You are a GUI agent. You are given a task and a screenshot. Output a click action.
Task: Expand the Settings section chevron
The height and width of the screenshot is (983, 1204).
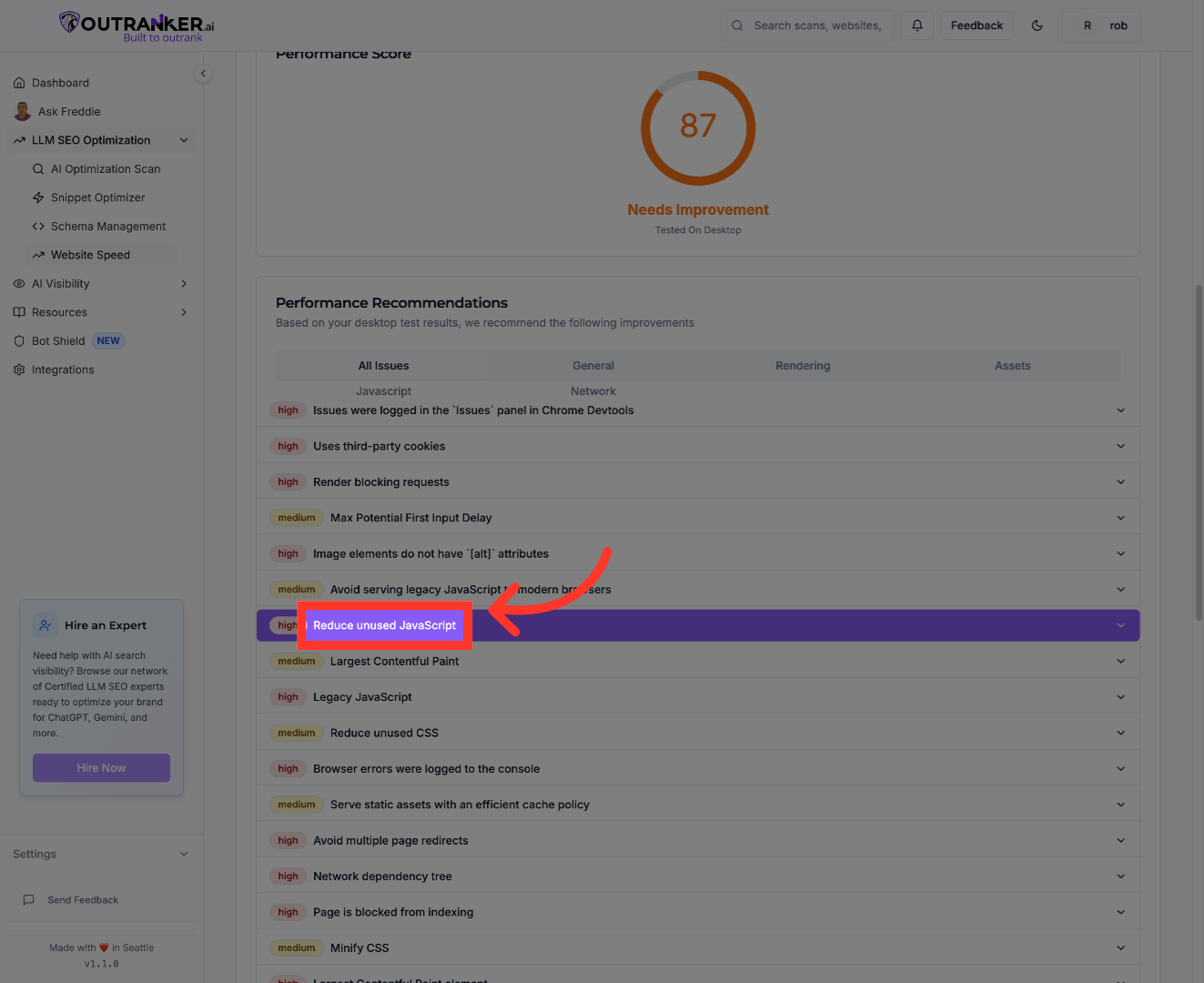click(184, 854)
